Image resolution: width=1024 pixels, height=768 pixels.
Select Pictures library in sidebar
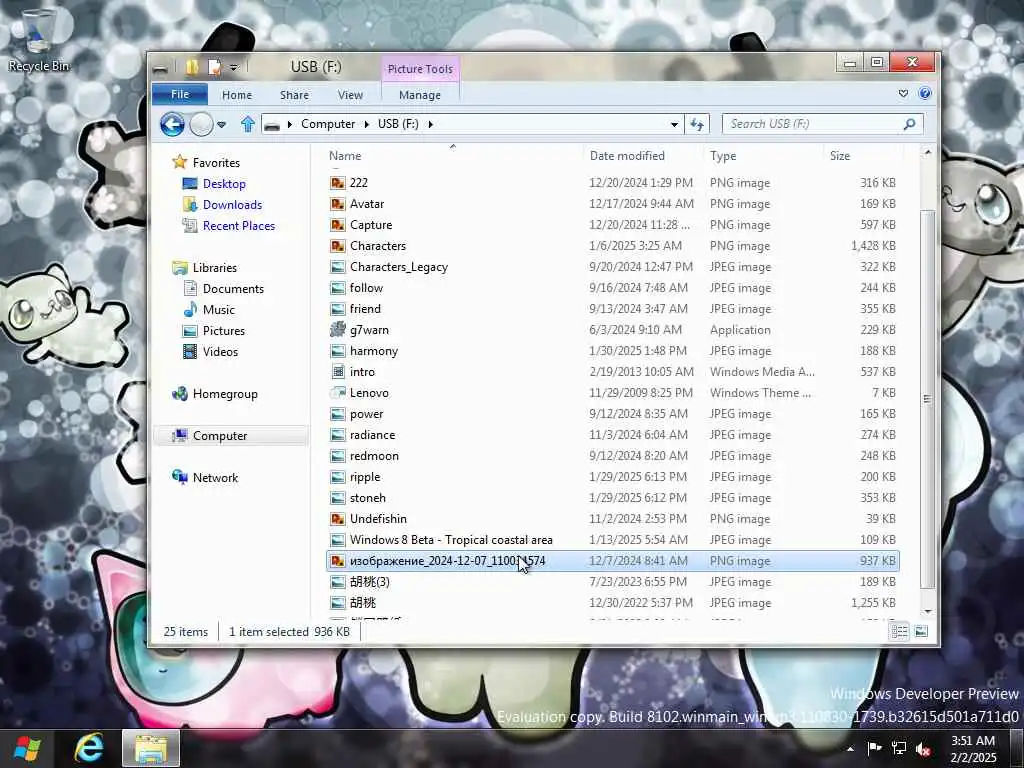(x=223, y=330)
